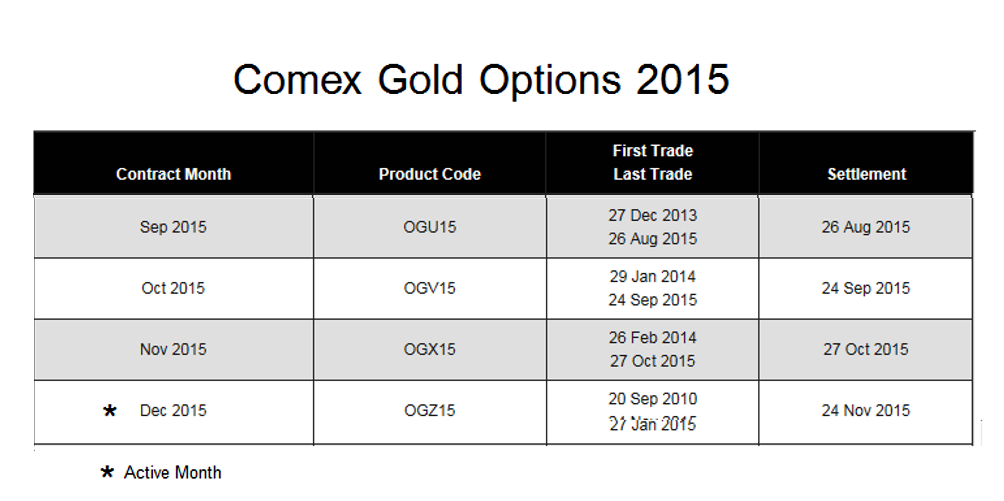Image resolution: width=1004 pixels, height=501 pixels.
Task: Click the 24 Nov 2015 settlement date
Action: 866,411
